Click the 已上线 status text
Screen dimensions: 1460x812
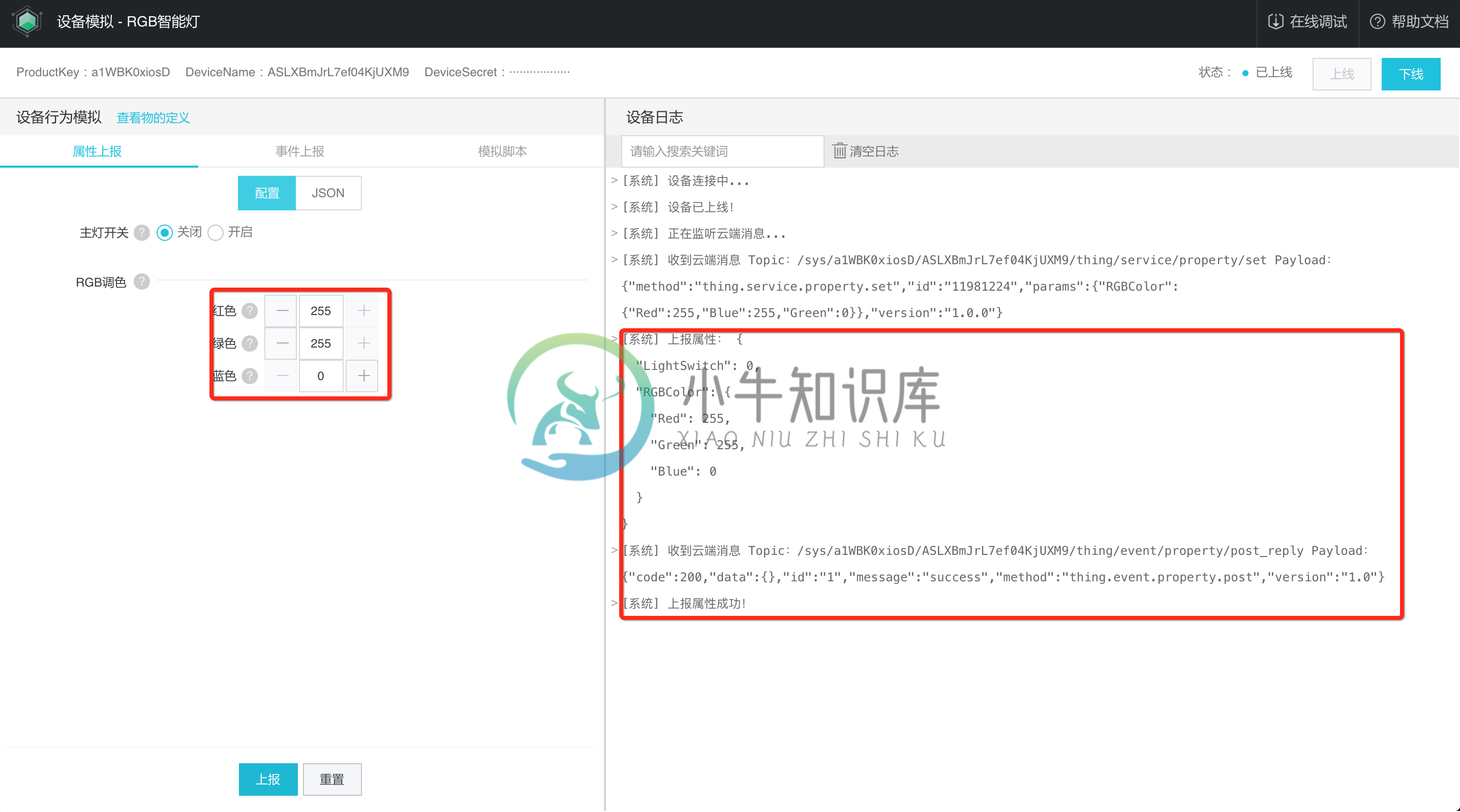(1274, 72)
